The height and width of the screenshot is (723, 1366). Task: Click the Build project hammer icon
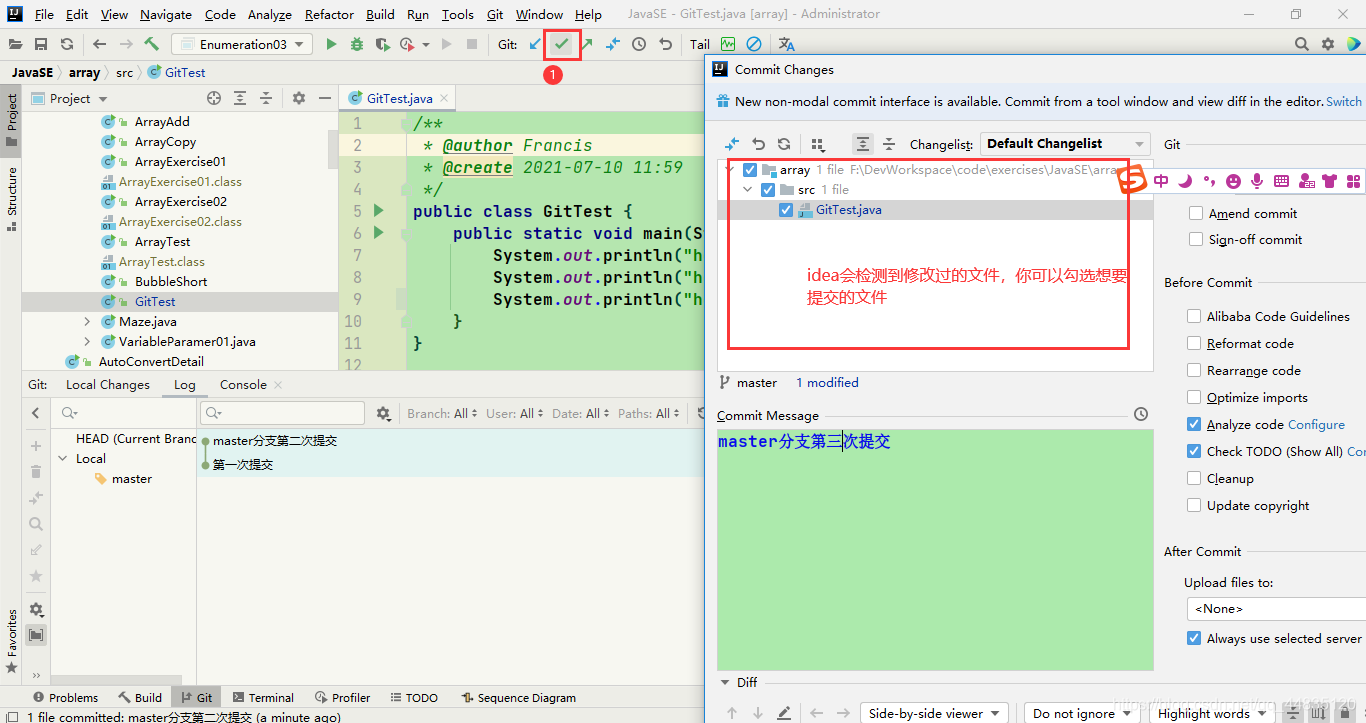click(152, 44)
